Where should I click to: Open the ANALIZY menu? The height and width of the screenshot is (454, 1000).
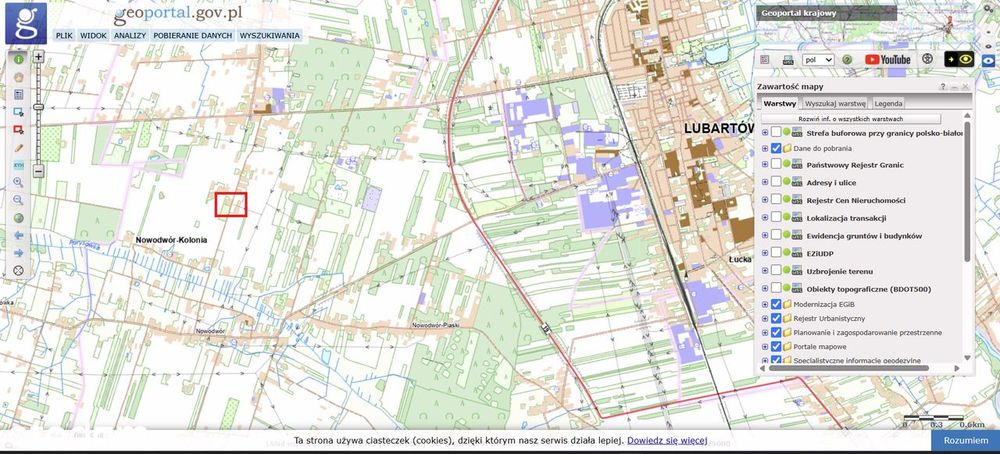tap(130, 36)
